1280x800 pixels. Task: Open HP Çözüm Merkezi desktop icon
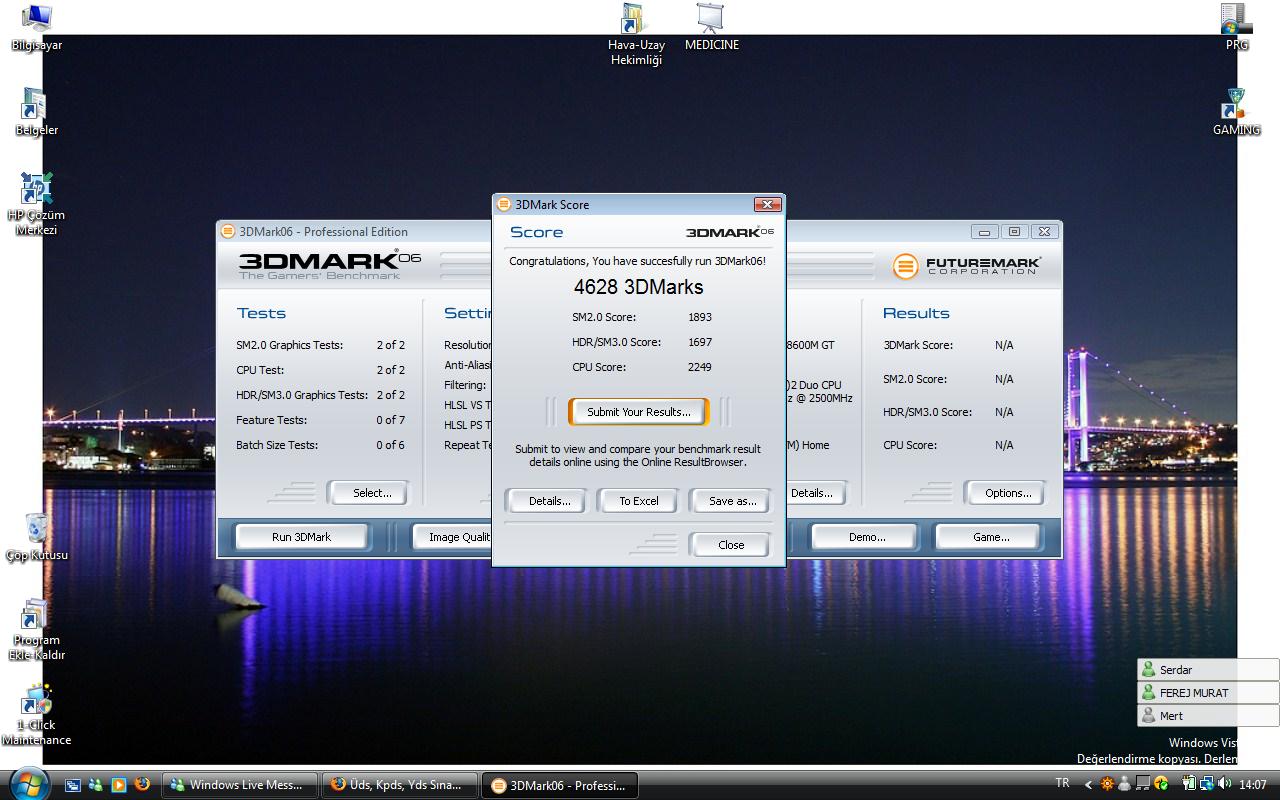[36, 204]
